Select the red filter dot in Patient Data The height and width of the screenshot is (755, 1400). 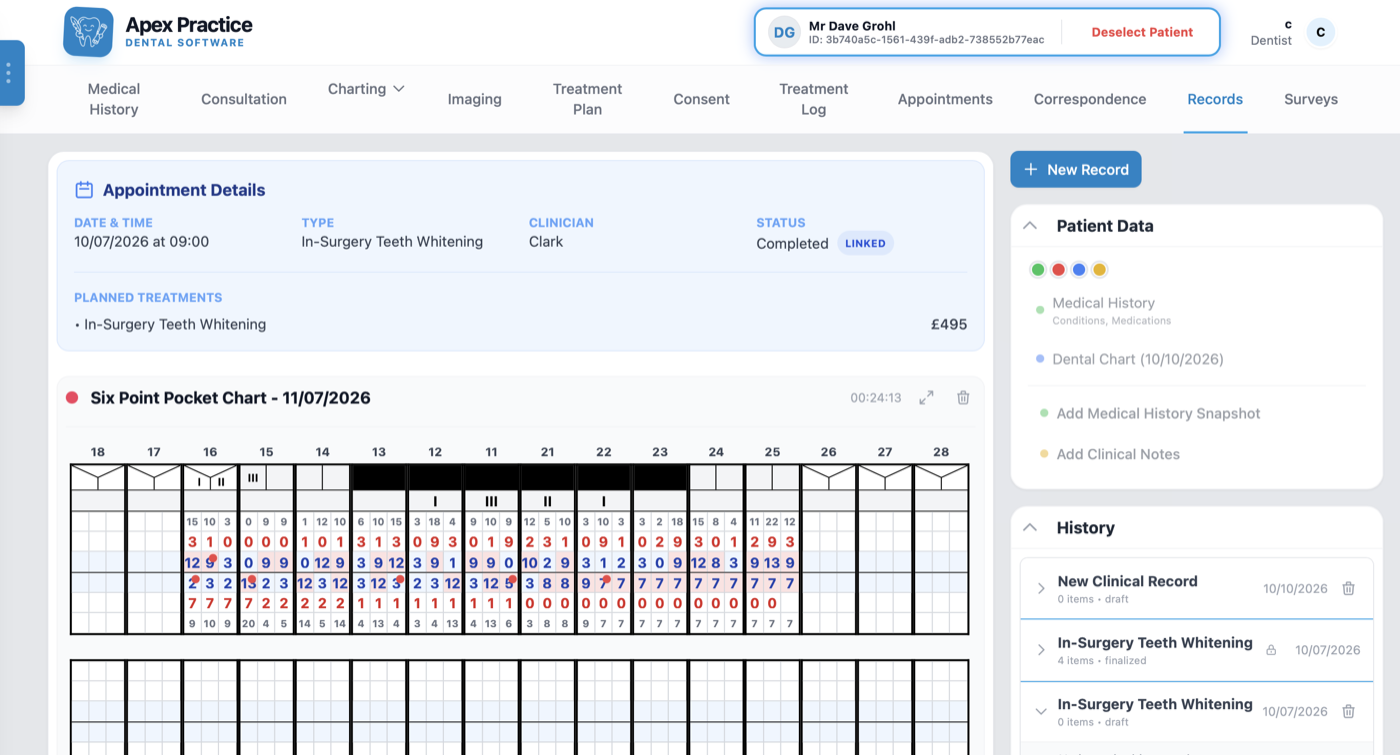click(1058, 270)
